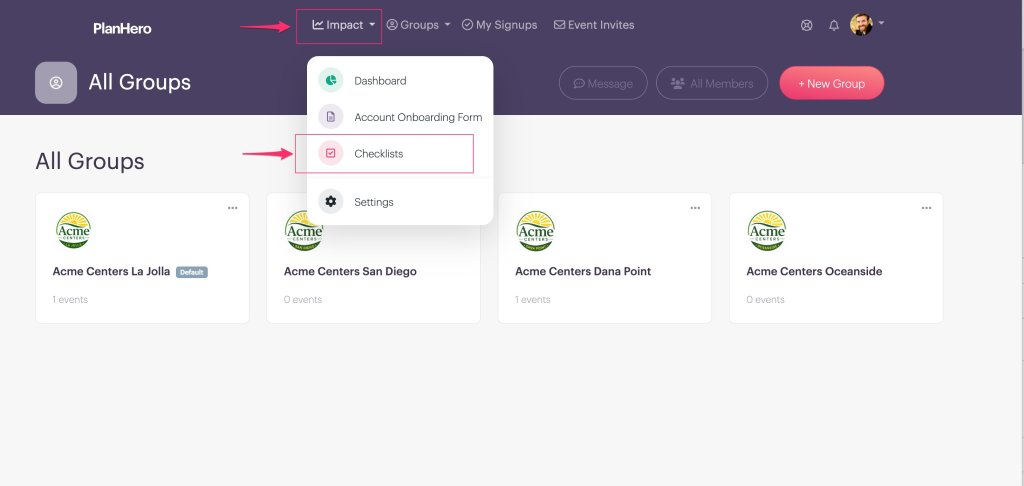1024x486 pixels.
Task: Select Checklists menu item
Action: click(400, 154)
